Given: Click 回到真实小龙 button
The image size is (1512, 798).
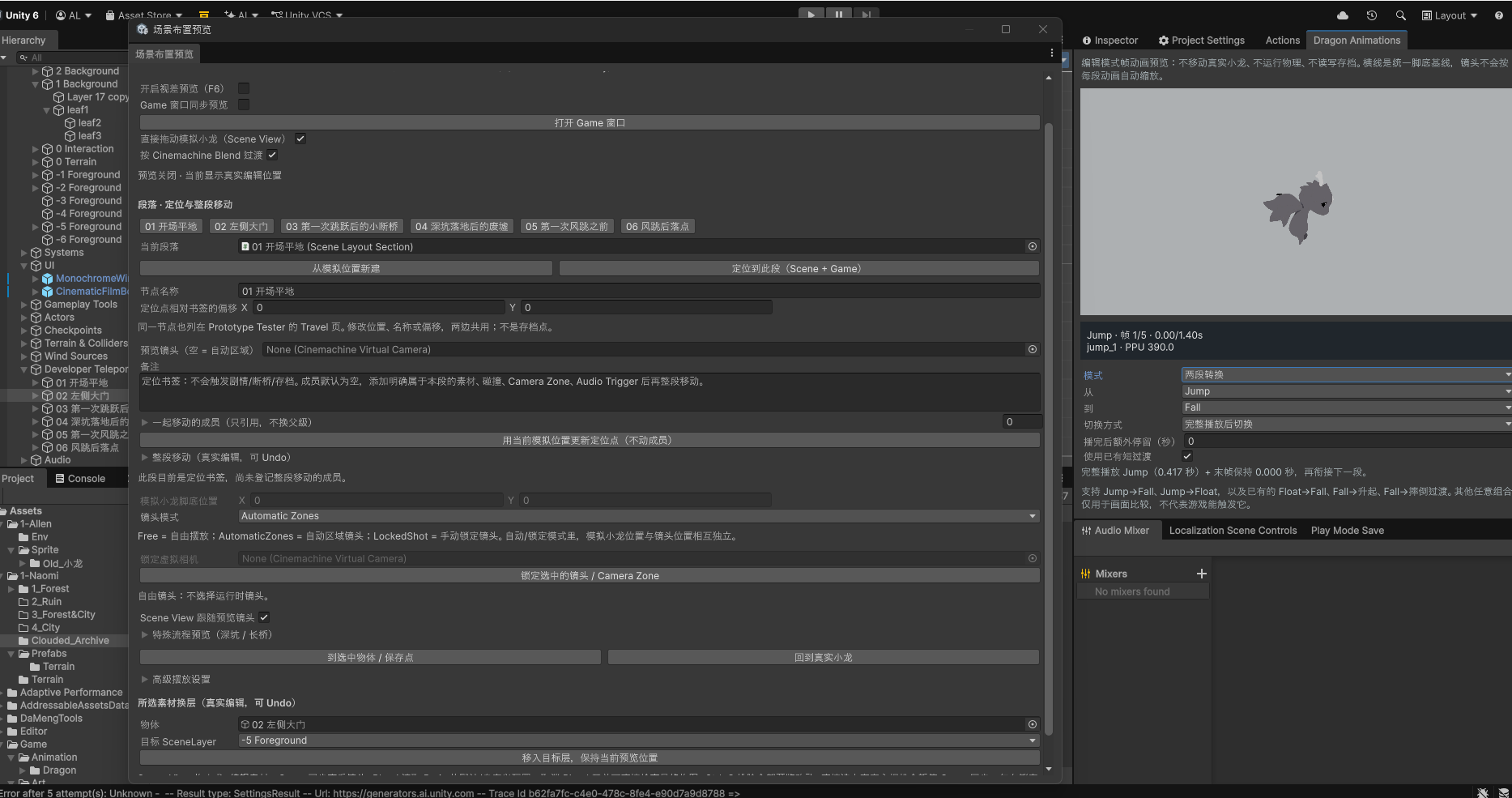Looking at the screenshot, I should [x=823, y=657].
